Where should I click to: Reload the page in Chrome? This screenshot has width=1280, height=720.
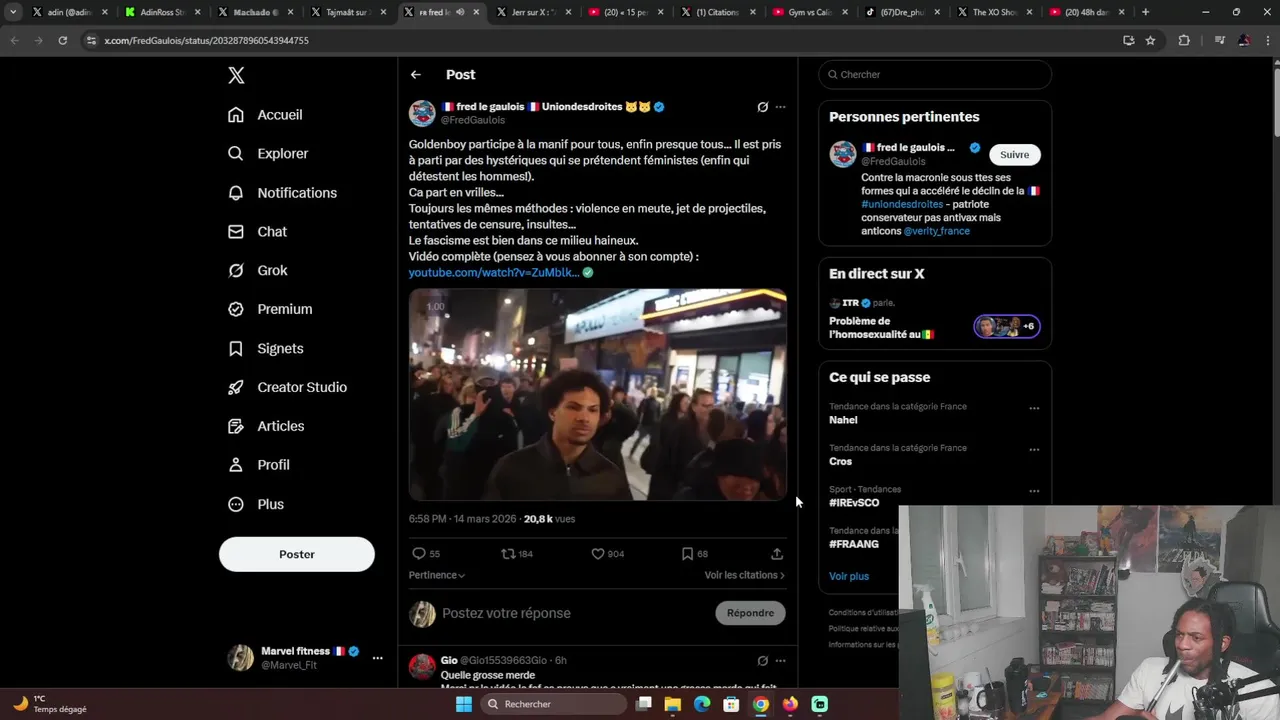pyautogui.click(x=62, y=40)
